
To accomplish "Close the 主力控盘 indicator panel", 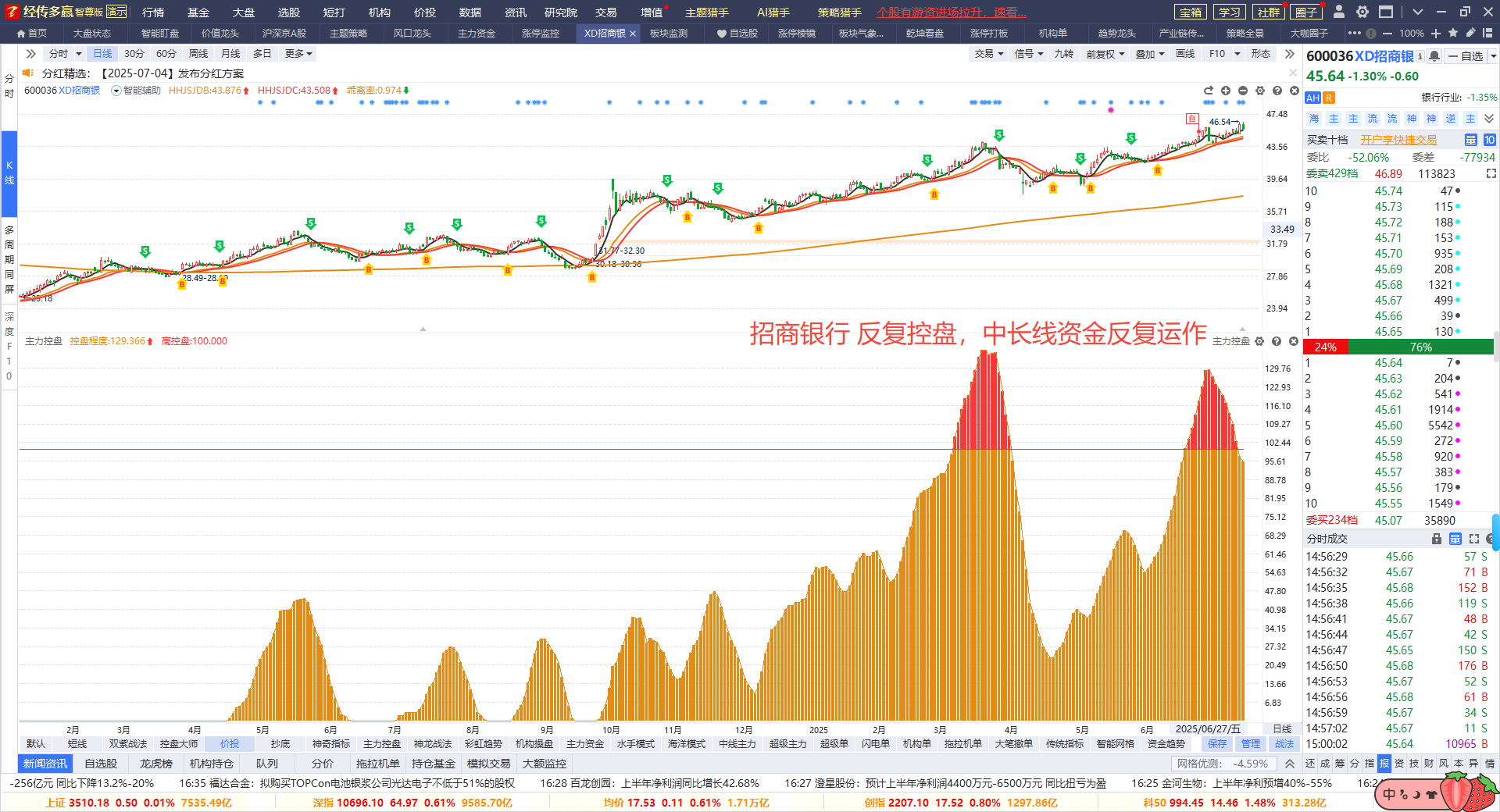I will [x=1294, y=341].
